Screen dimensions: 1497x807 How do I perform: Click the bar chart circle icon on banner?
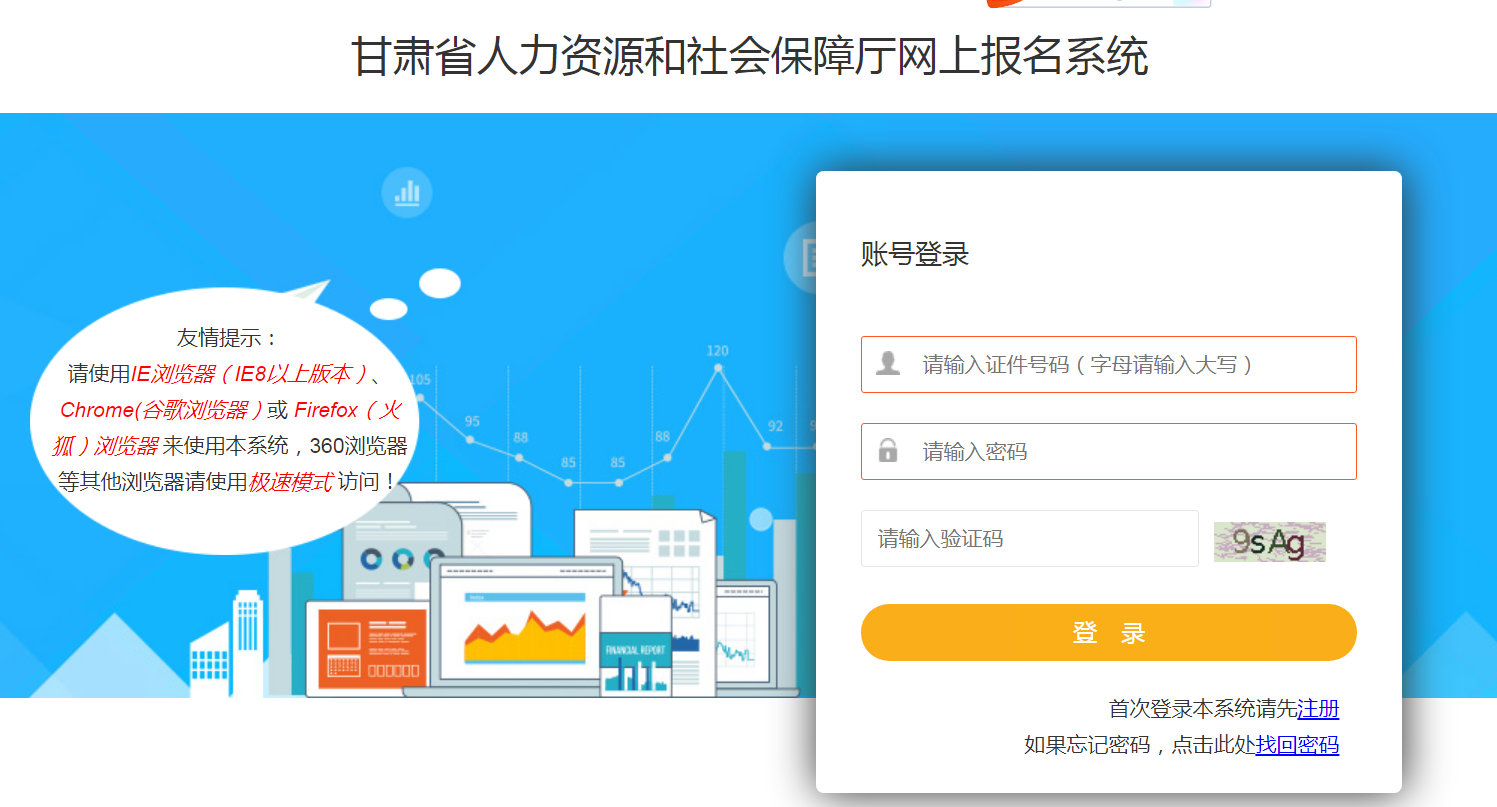pyautogui.click(x=407, y=193)
